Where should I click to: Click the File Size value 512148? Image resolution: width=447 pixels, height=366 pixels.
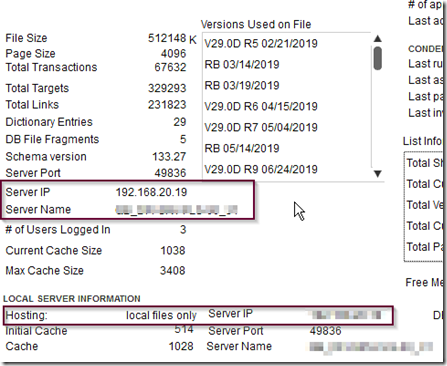click(167, 38)
